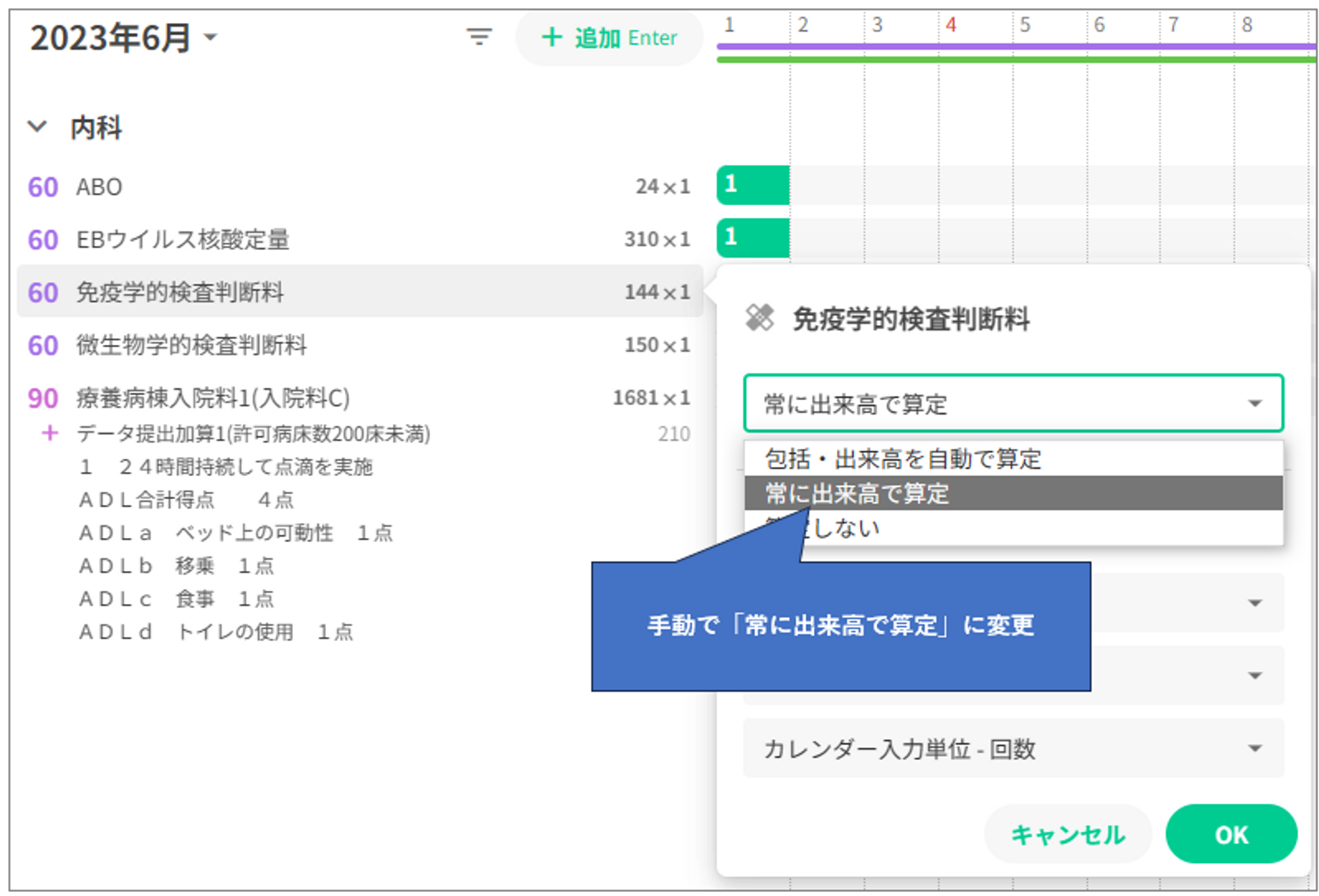The height and width of the screenshot is (896, 1319).
Task: Collapse the 内科 section chevron
Action: coord(38,126)
